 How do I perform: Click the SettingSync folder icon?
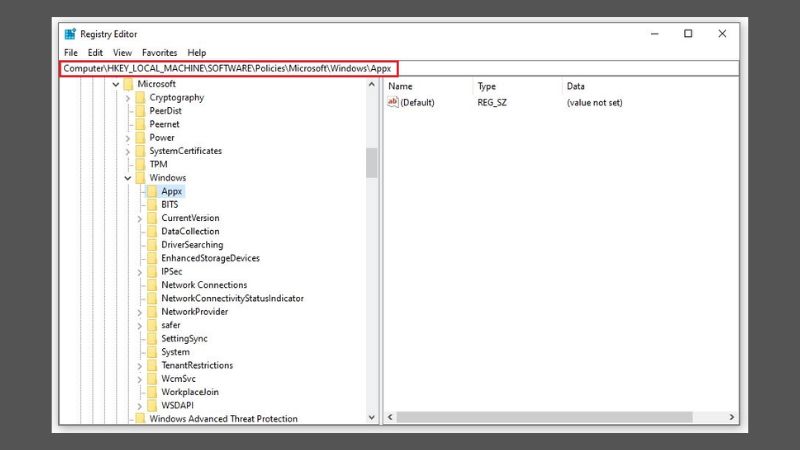(151, 339)
